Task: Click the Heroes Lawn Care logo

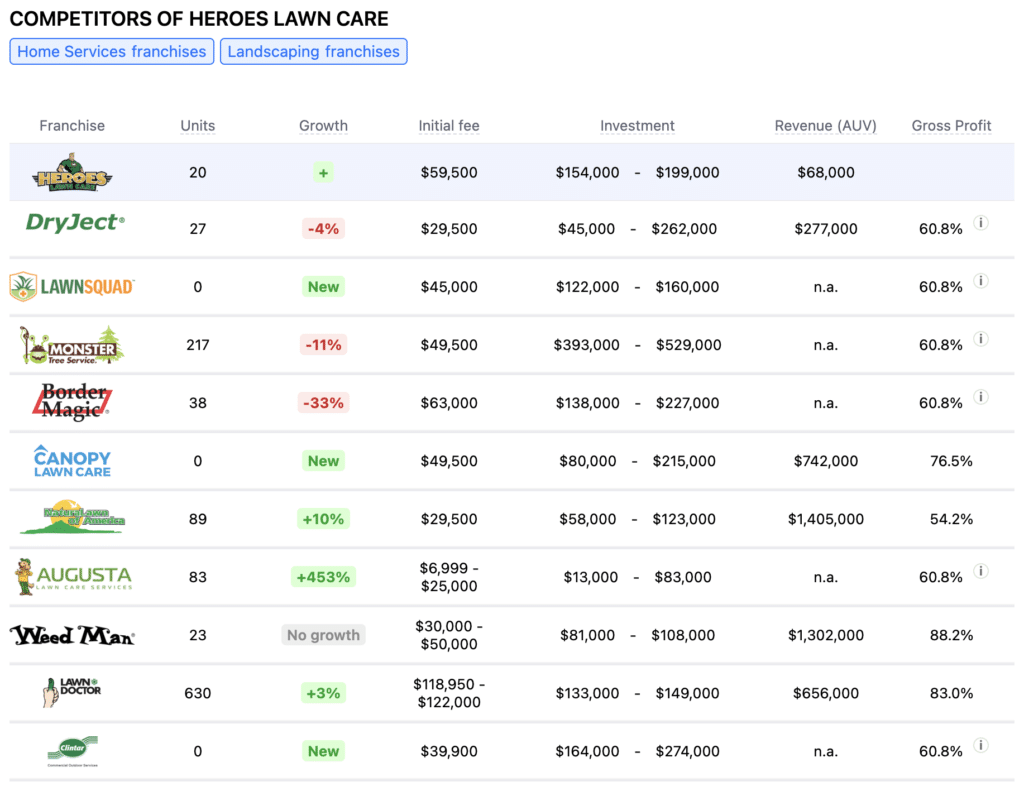Action: click(72, 172)
